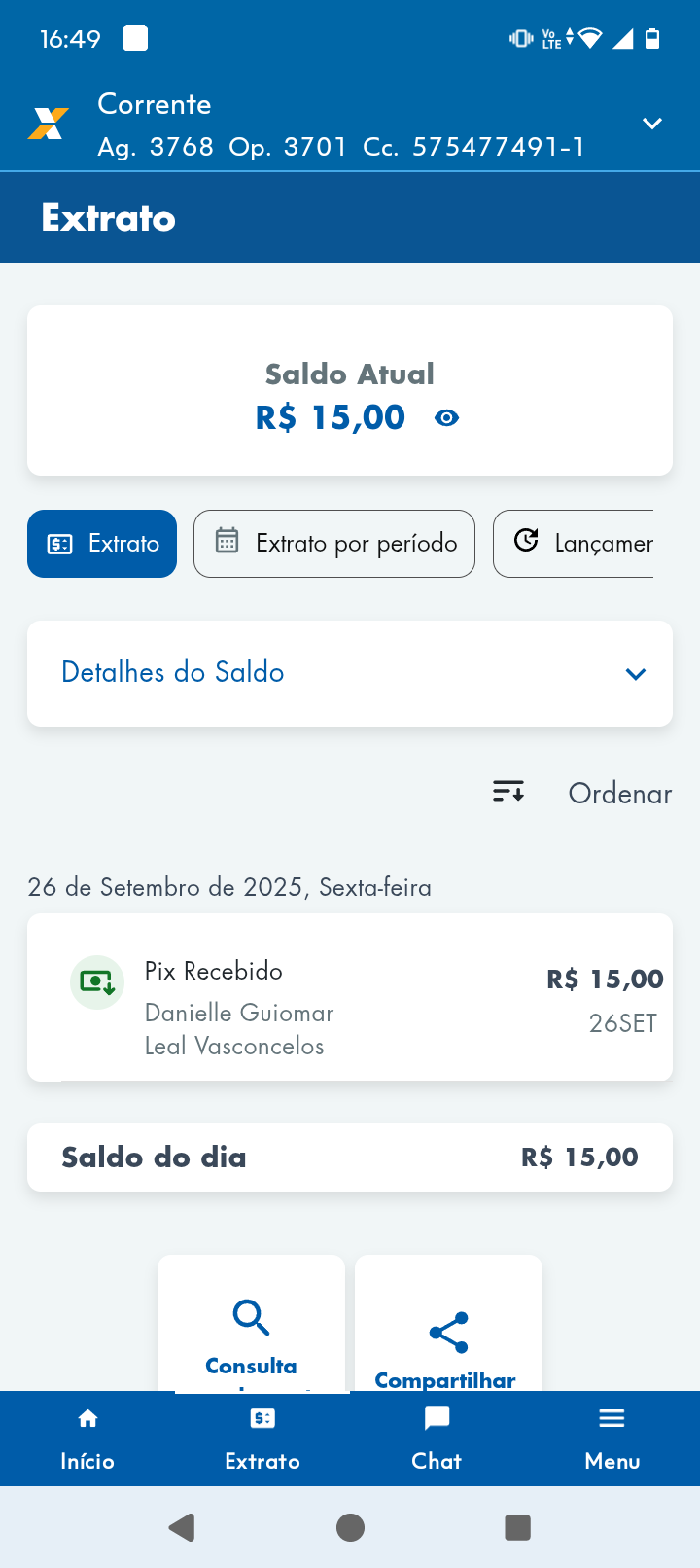Go to Início in the bottom navigation
The width and height of the screenshot is (700, 1568).
pos(87,1439)
